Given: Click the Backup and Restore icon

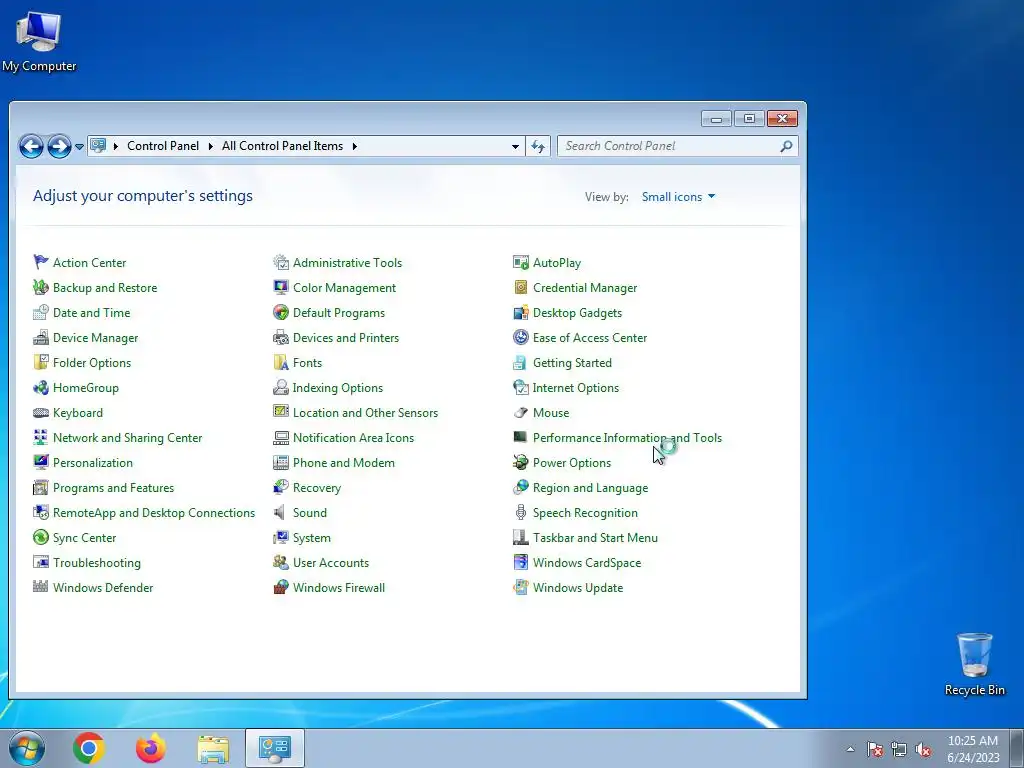Looking at the screenshot, I should [40, 287].
